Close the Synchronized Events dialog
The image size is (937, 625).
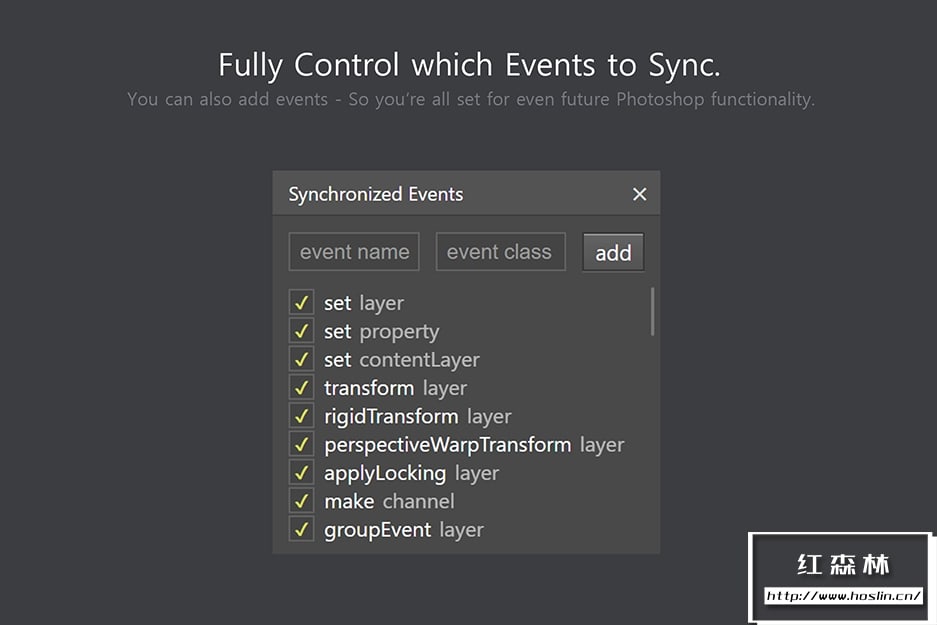click(640, 194)
